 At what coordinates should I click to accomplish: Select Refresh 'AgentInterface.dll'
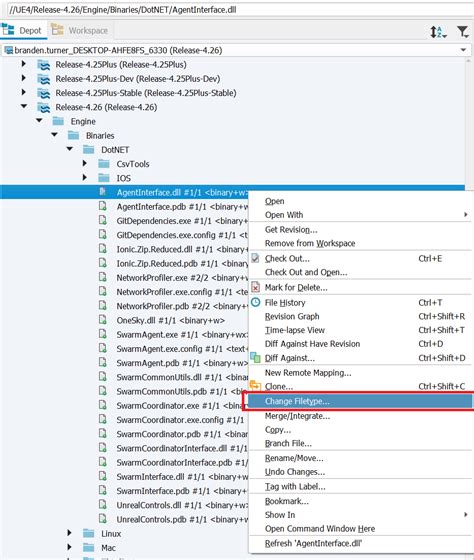(x=360, y=544)
